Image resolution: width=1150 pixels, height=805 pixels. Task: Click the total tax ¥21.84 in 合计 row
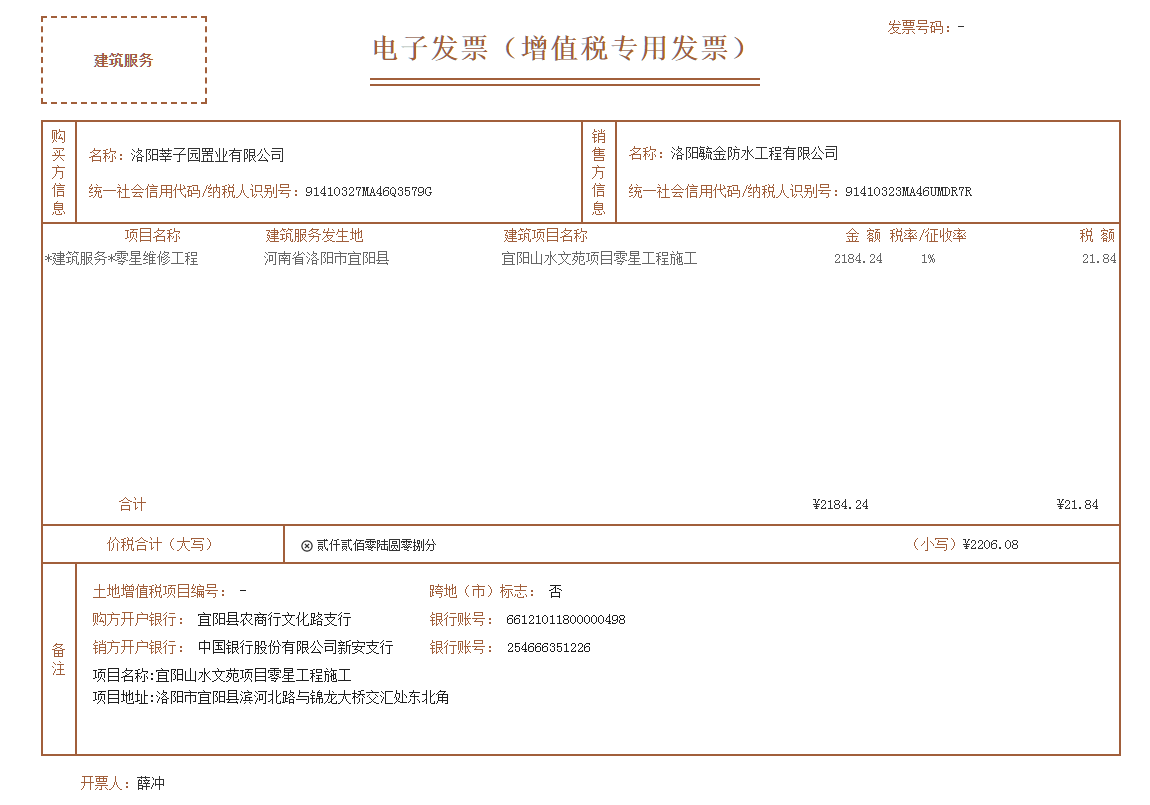1077,505
